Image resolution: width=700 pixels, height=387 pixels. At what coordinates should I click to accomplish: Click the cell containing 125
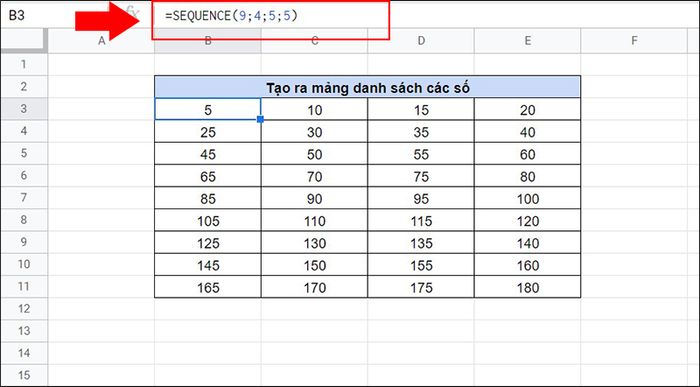point(208,242)
